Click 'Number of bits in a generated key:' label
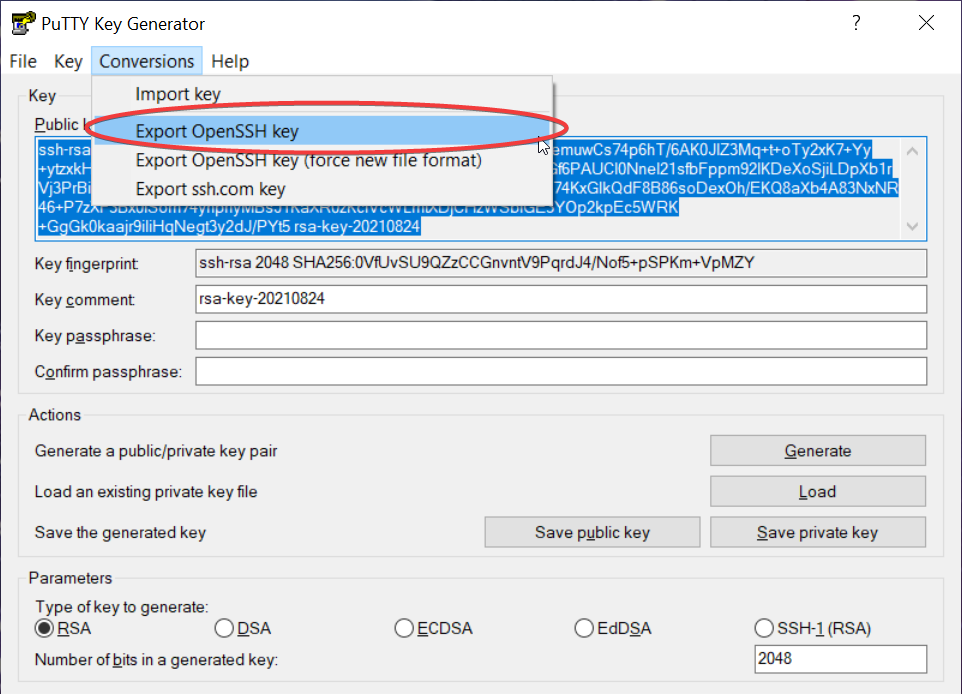 click(156, 660)
